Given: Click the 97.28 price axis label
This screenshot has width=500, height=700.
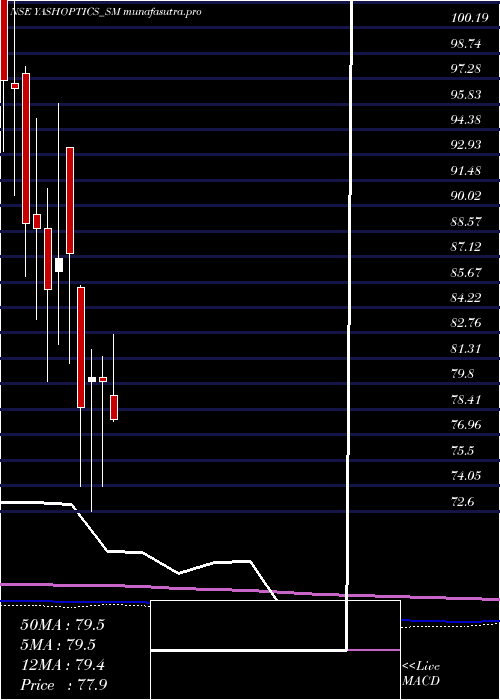Looking at the screenshot, I should tap(466, 69).
